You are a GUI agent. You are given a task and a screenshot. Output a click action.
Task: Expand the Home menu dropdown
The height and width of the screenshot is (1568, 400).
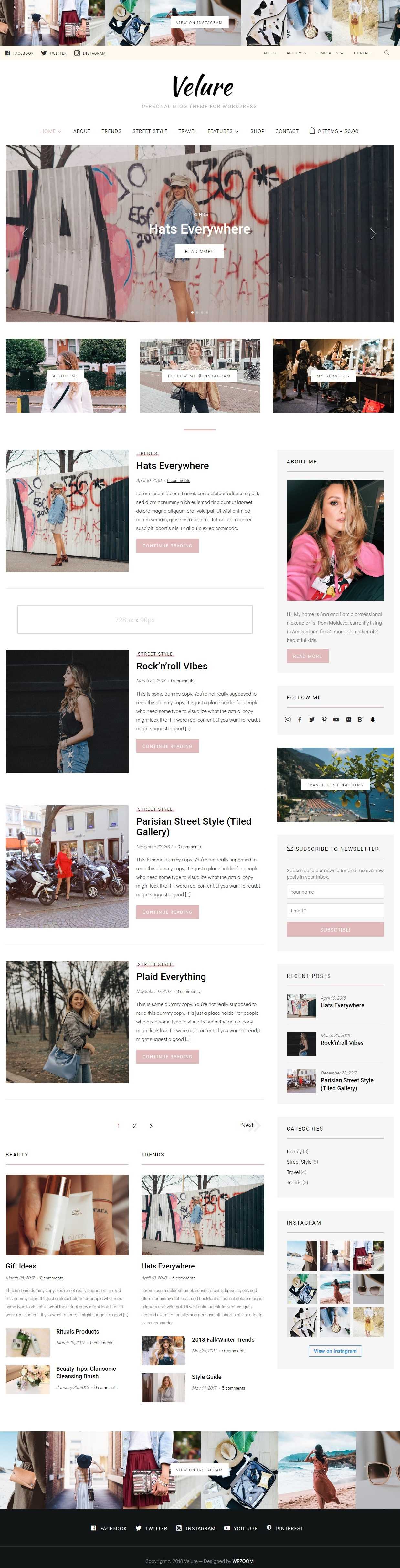51,131
